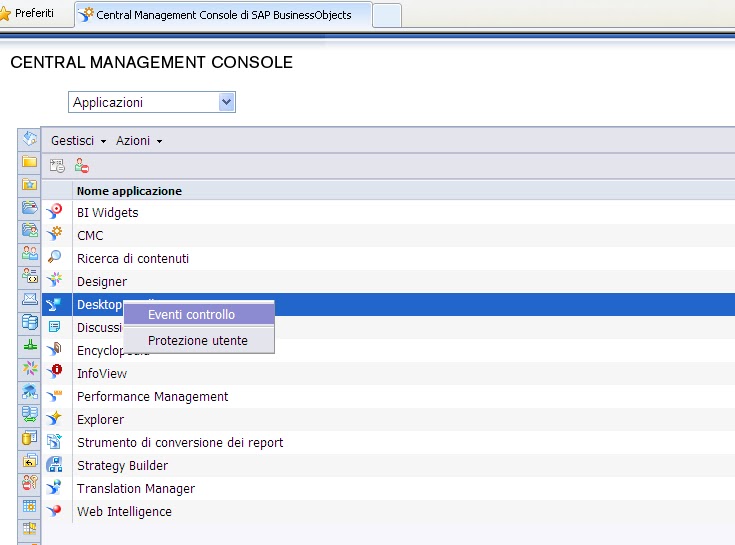
Task: Open Personal Categories icon with user
Action: 30,230
